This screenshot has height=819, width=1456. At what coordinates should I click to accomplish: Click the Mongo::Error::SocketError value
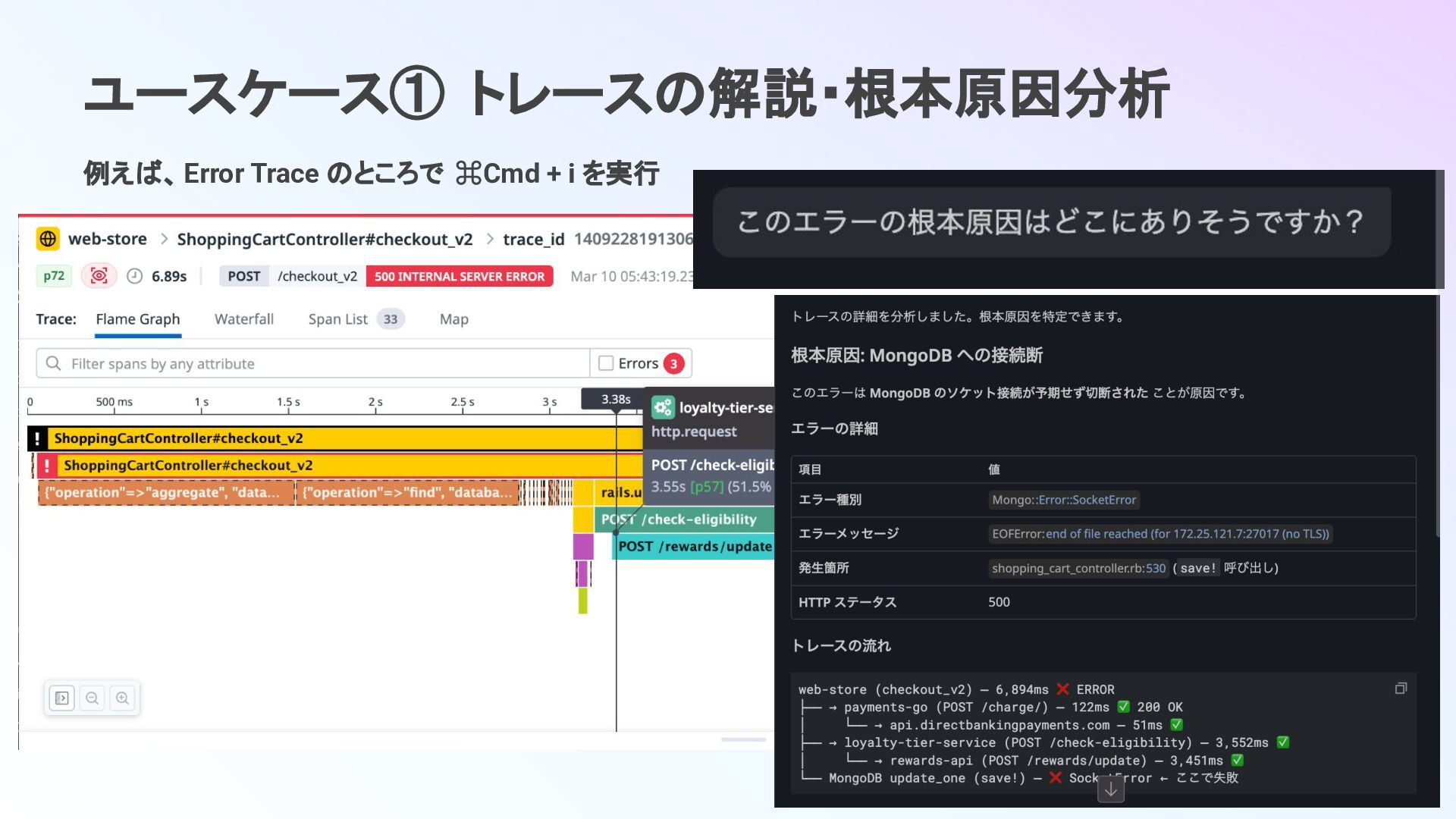pos(1064,500)
